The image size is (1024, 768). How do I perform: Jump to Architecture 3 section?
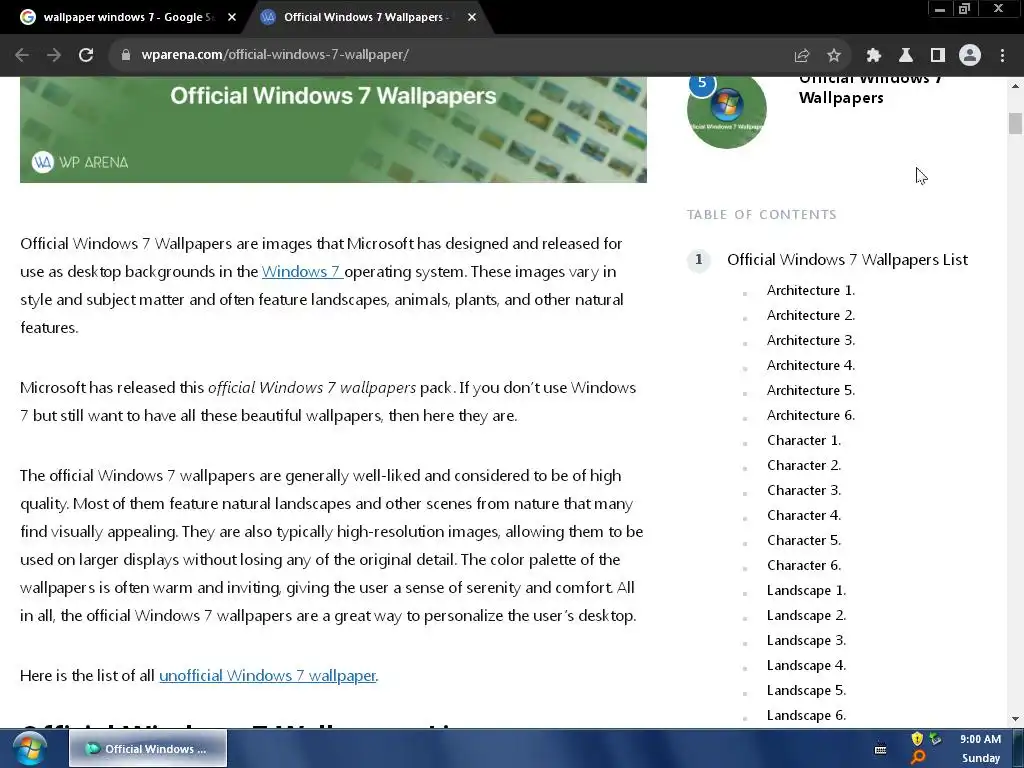click(810, 340)
